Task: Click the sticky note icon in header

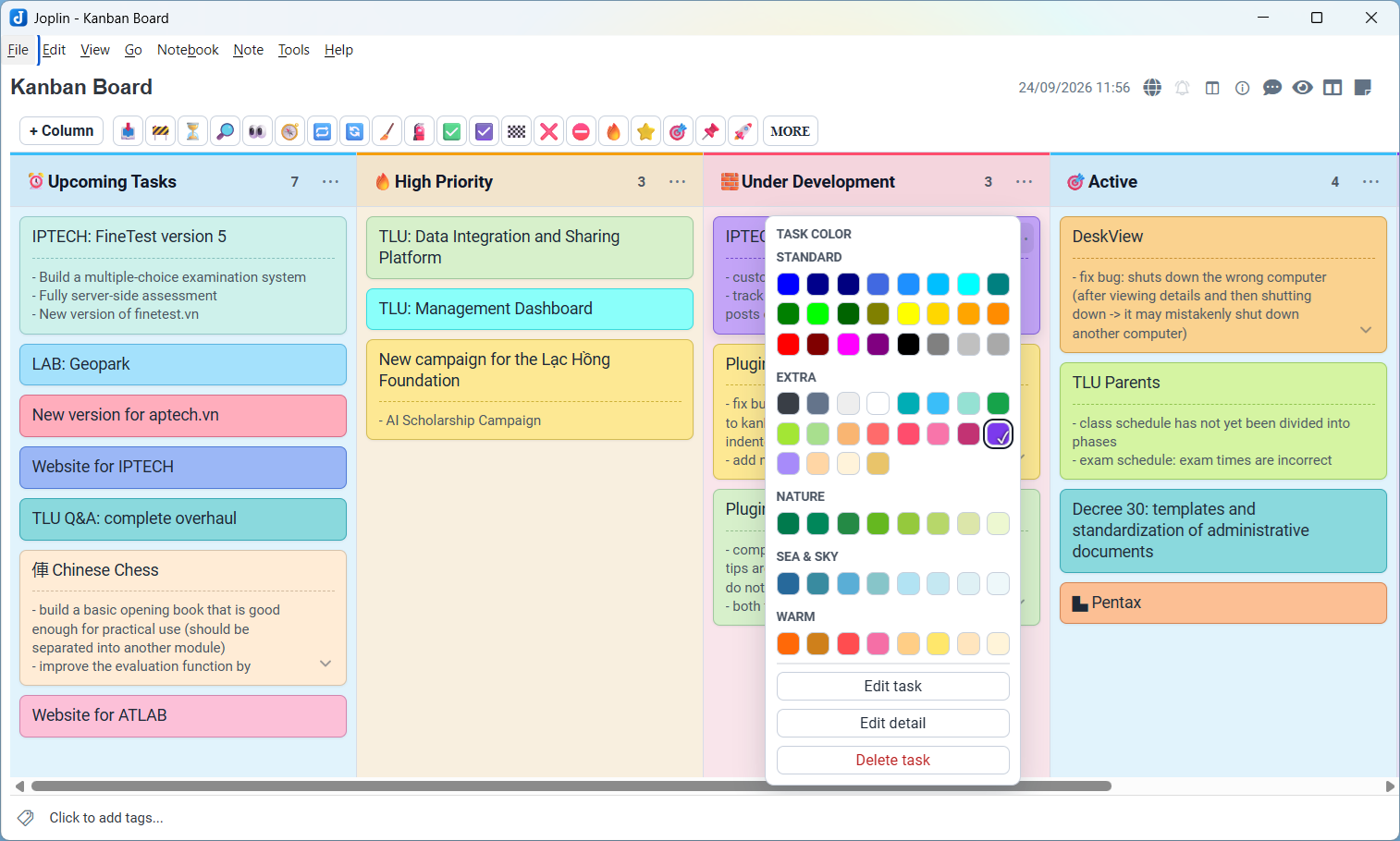Action: tap(1362, 88)
